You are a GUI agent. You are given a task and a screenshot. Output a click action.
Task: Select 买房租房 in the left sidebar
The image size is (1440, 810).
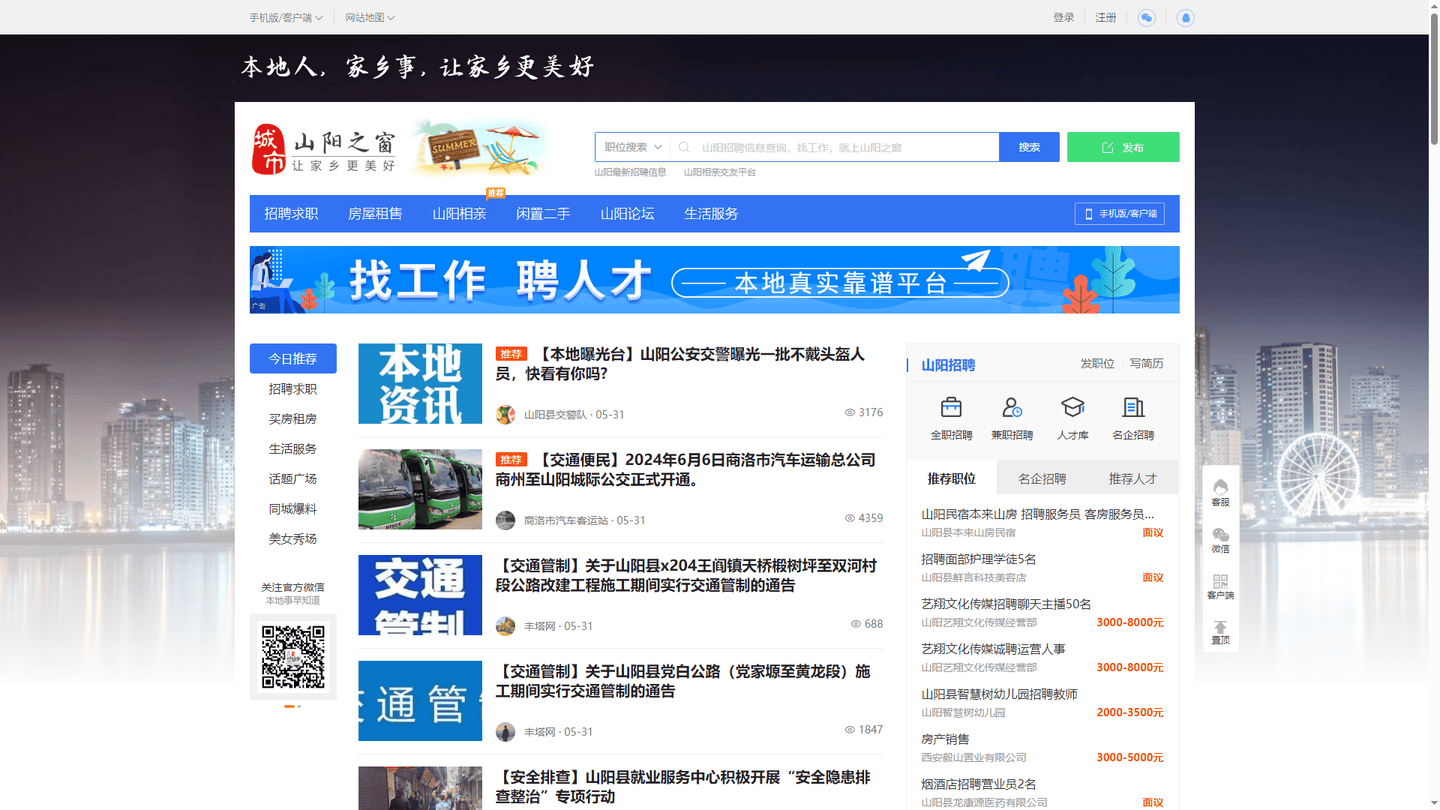293,418
